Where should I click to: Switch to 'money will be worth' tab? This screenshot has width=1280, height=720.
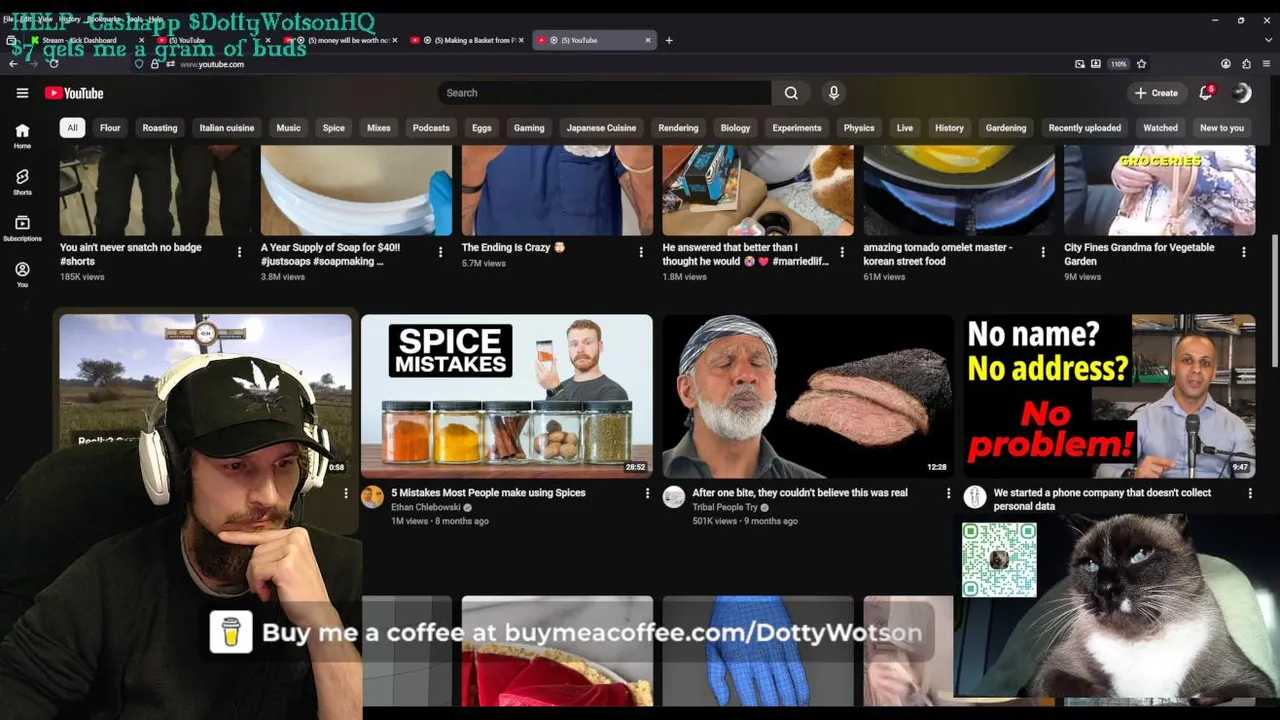340,40
